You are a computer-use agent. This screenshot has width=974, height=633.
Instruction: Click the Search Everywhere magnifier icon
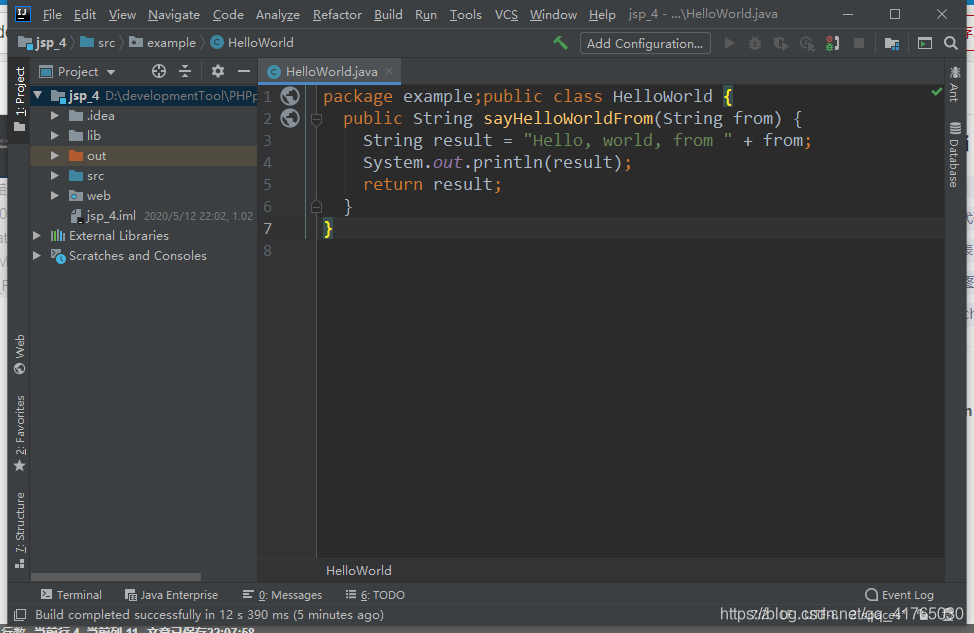coord(950,43)
